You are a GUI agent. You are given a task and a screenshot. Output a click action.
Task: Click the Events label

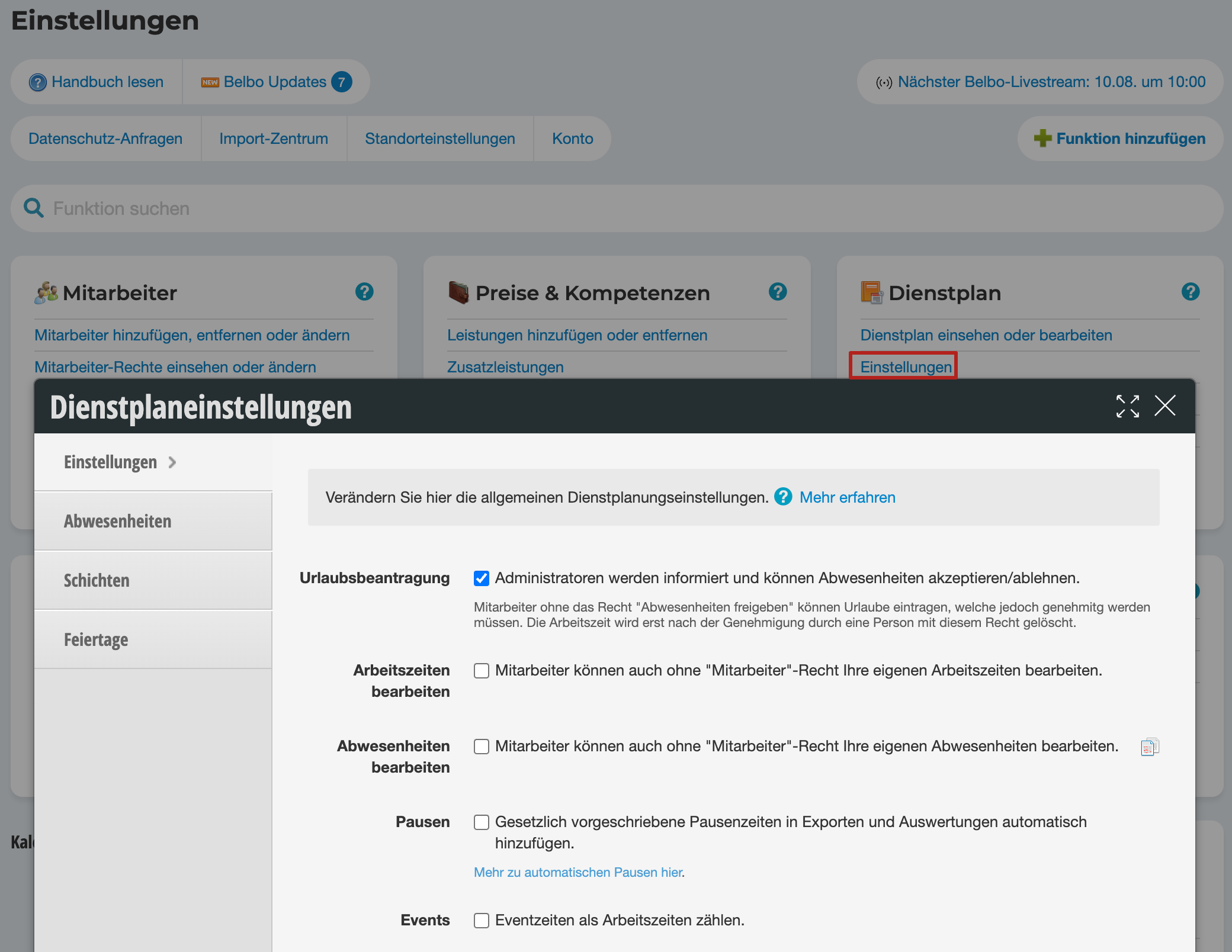click(425, 920)
